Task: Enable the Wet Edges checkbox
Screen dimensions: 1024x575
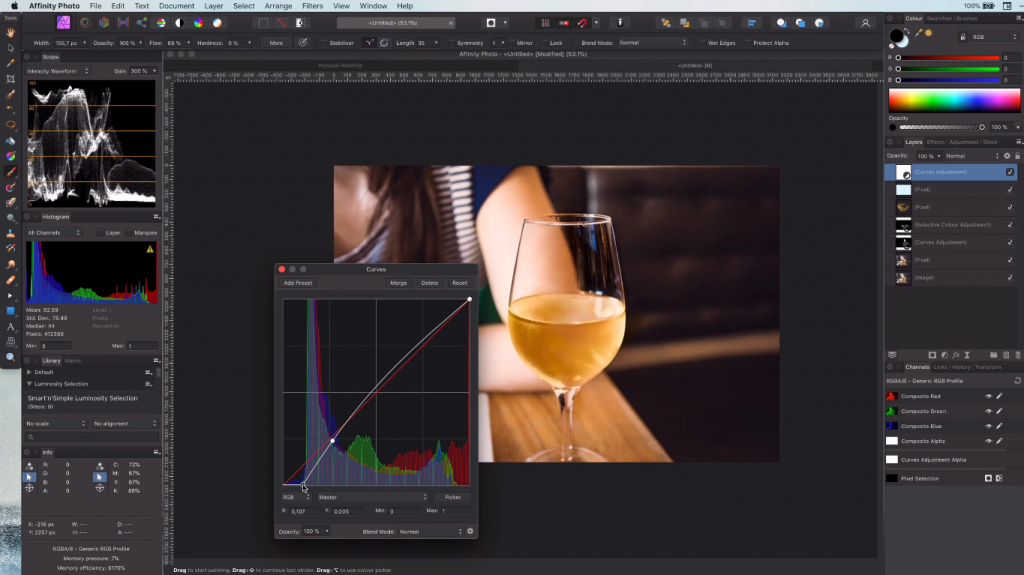Action: [702, 43]
